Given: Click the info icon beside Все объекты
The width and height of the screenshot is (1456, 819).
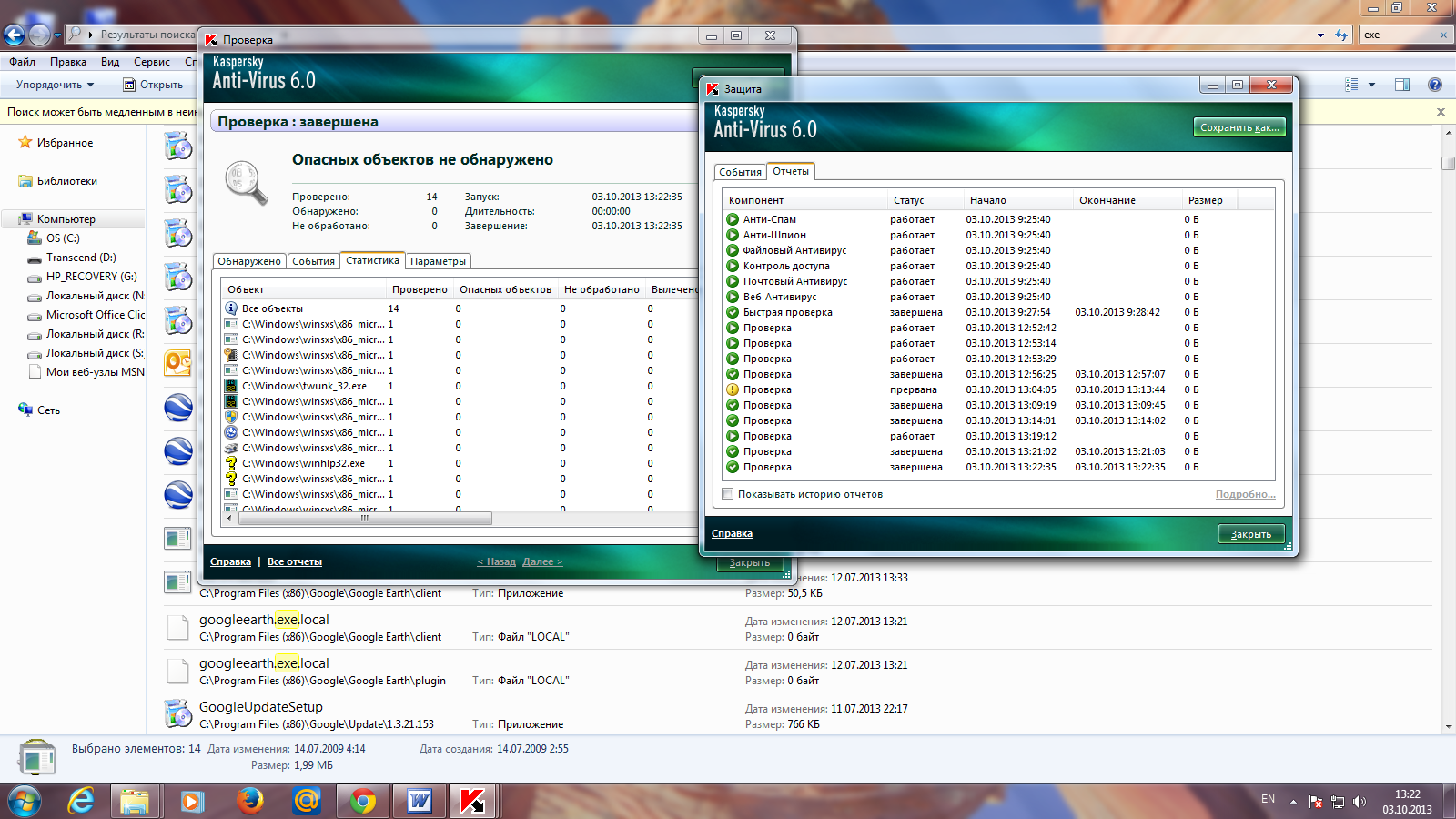Looking at the screenshot, I should point(231,308).
